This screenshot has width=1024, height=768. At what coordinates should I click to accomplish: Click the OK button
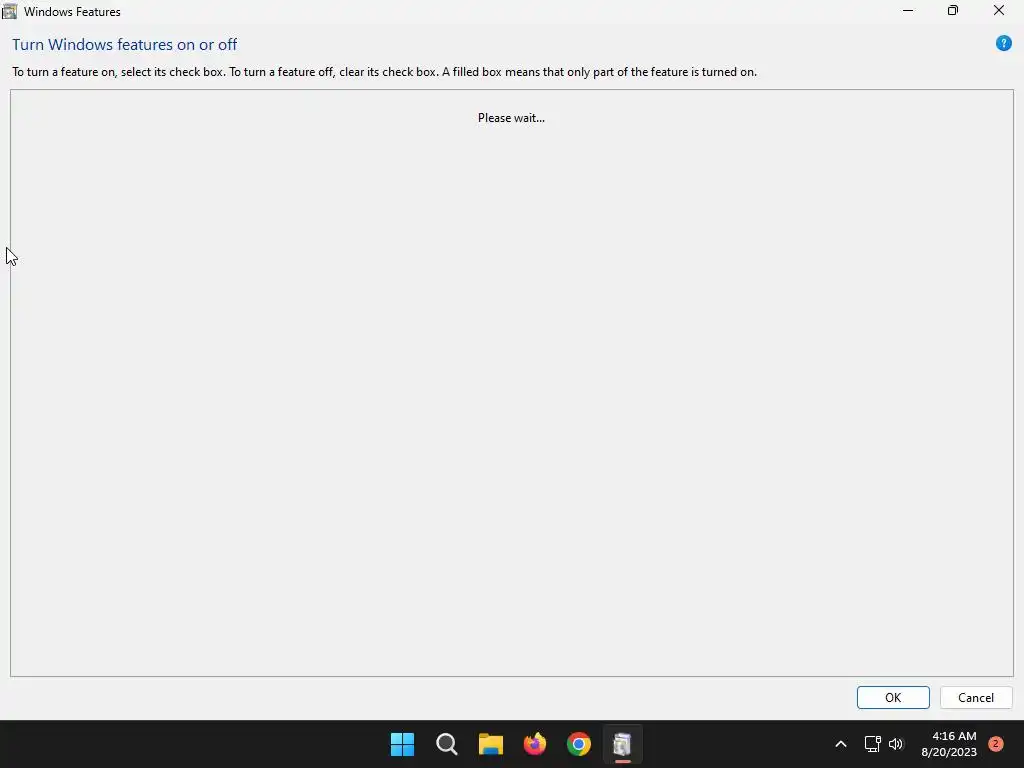point(893,697)
